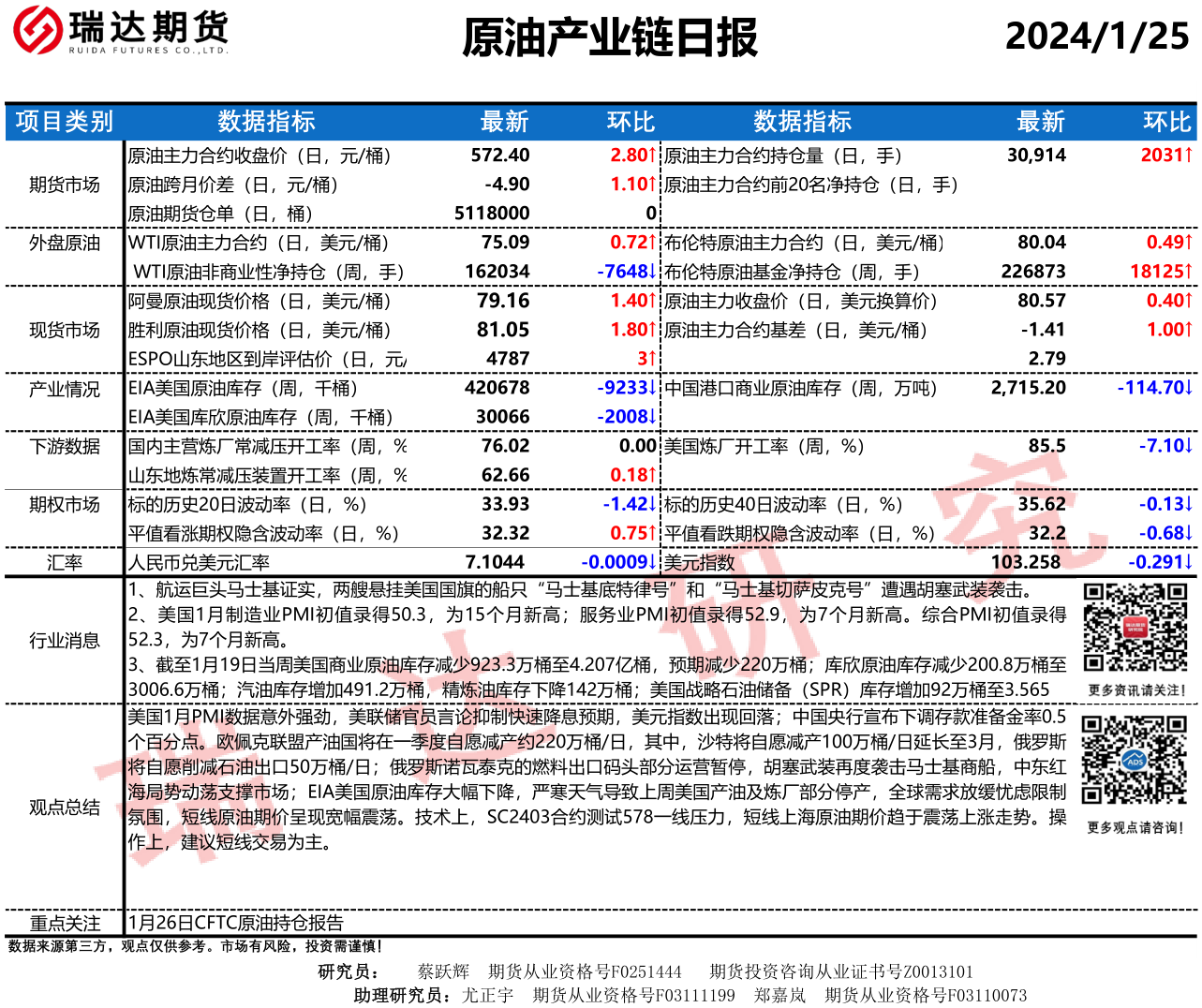The image size is (1202, 1008).
Task: Select the 项目类别 column header
Action: [x=64, y=122]
